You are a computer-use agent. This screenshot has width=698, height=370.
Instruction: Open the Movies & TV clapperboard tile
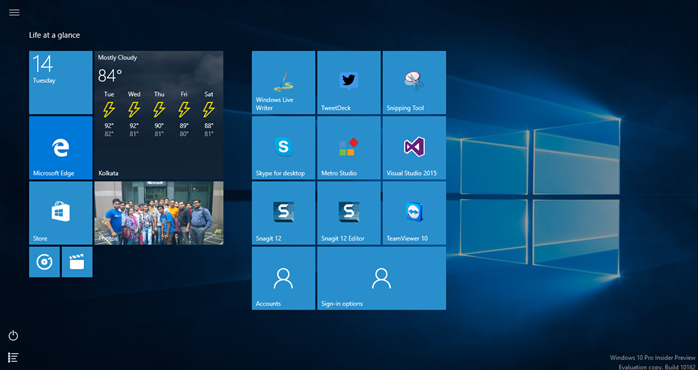tap(77, 262)
